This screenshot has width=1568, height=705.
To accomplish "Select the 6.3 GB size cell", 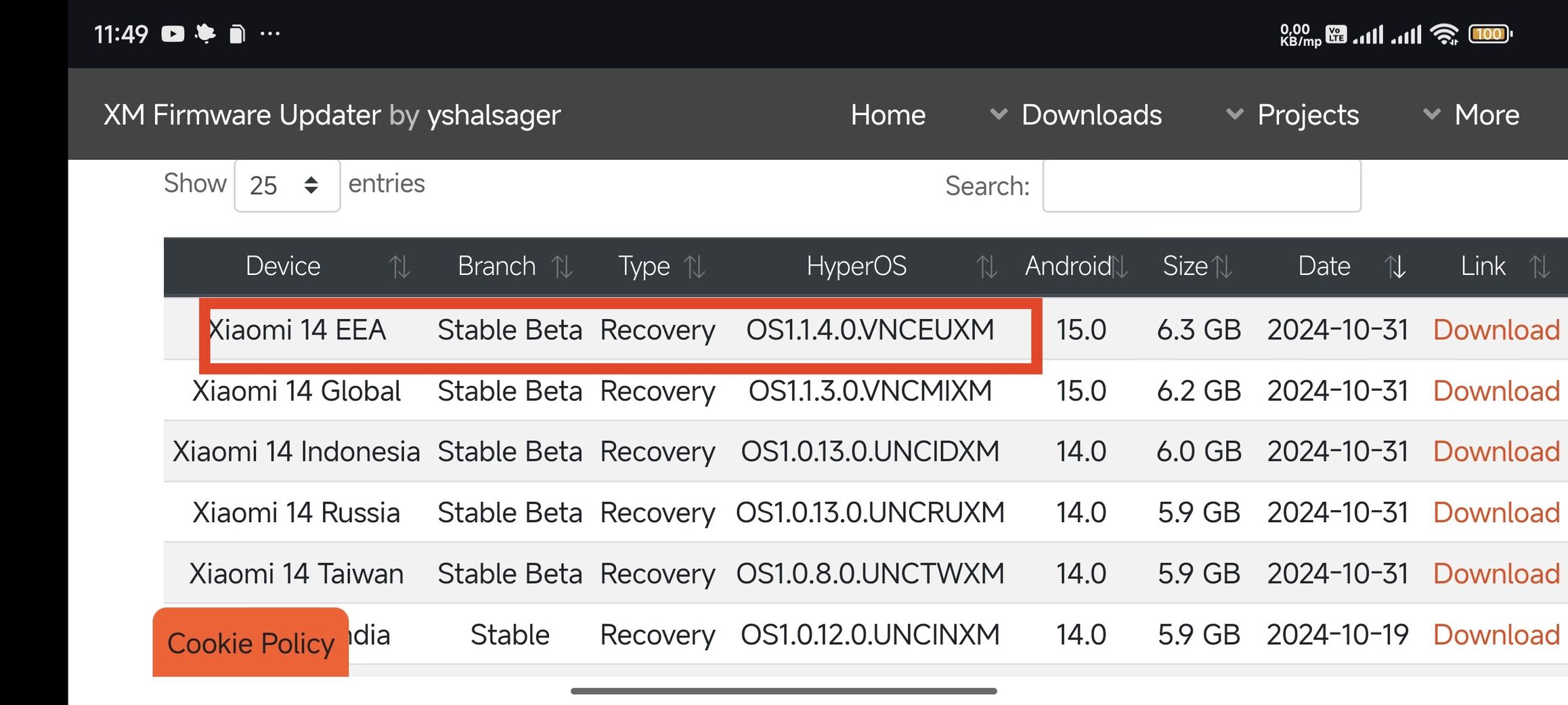I will coord(1198,330).
